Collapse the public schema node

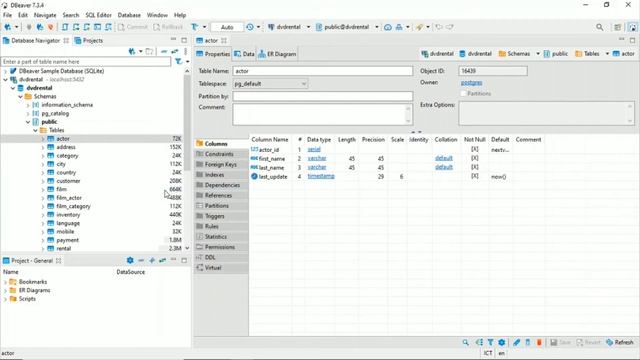click(x=28, y=122)
